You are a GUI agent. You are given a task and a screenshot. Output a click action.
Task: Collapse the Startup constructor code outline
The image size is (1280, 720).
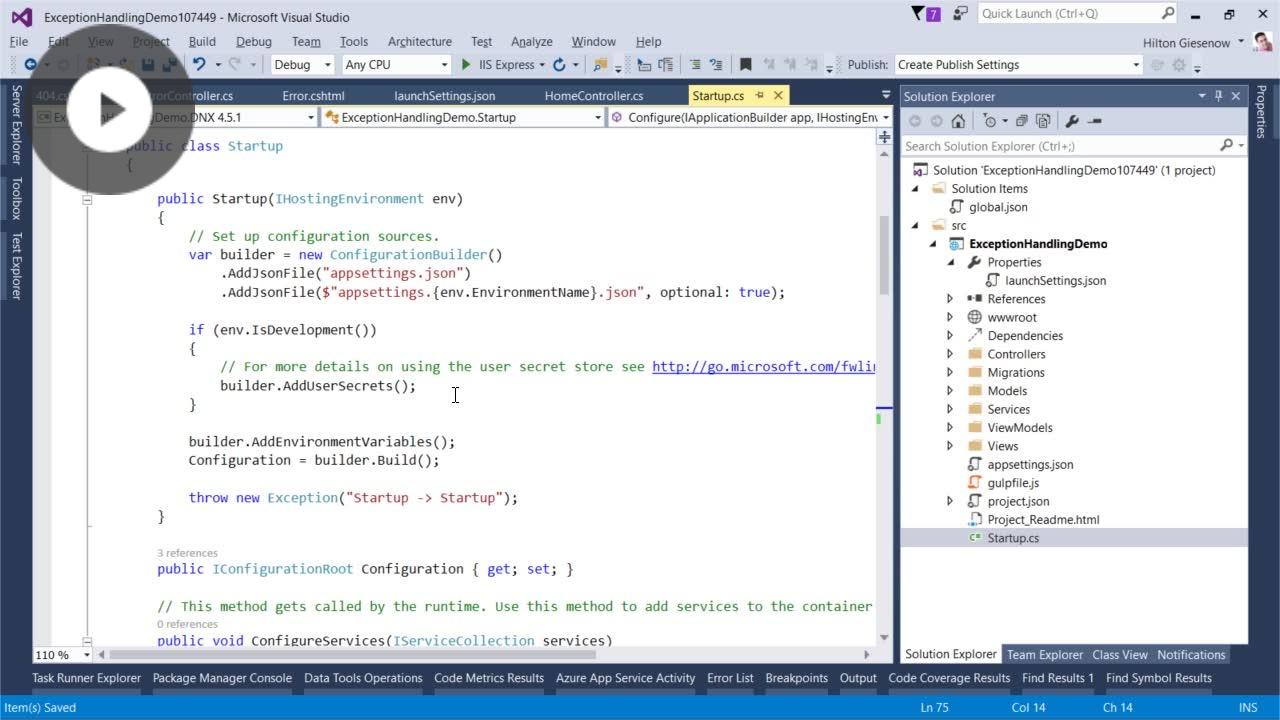pyautogui.click(x=87, y=199)
